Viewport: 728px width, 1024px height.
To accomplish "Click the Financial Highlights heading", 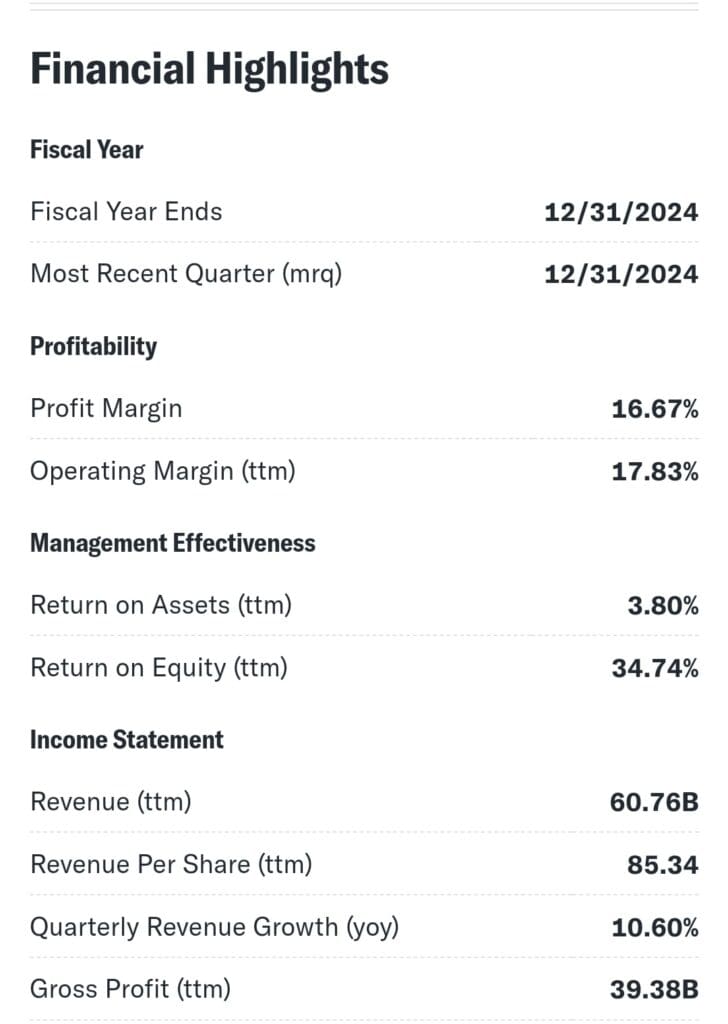I will [209, 69].
